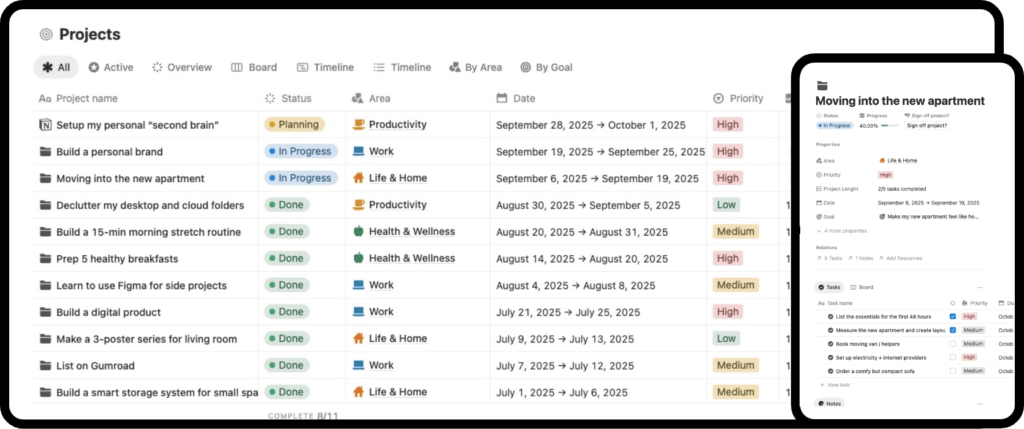Viewport: 1024px width, 429px height.
Task: Click large folder icon atop apartment detail panel
Action: [822, 86]
